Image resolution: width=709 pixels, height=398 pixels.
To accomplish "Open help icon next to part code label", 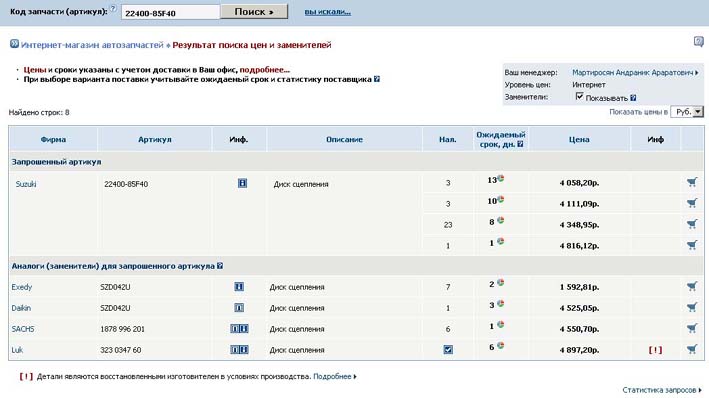I will click(x=113, y=9).
